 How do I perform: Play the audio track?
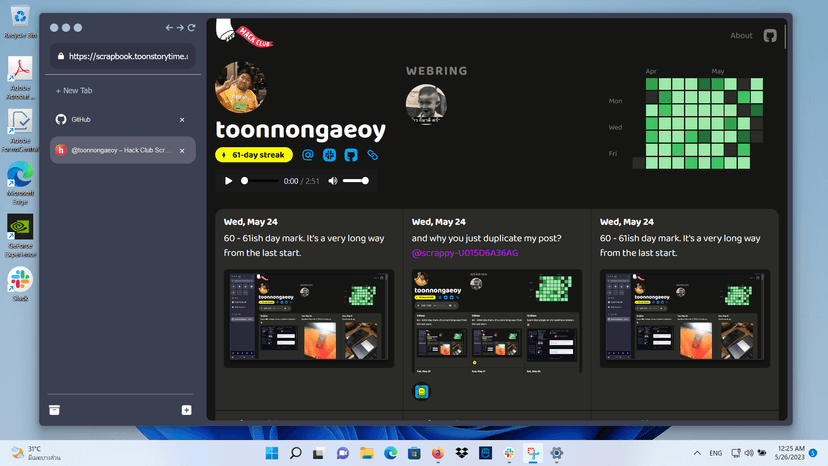228,181
